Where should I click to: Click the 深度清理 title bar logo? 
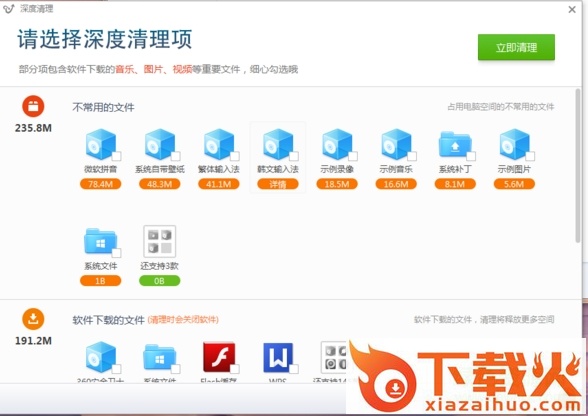tap(8, 9)
